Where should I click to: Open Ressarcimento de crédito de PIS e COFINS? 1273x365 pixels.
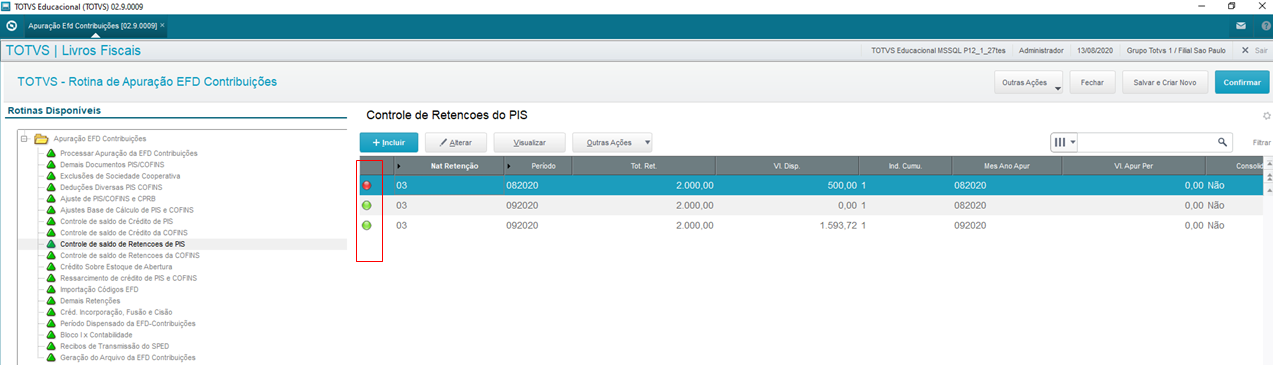pos(128,278)
